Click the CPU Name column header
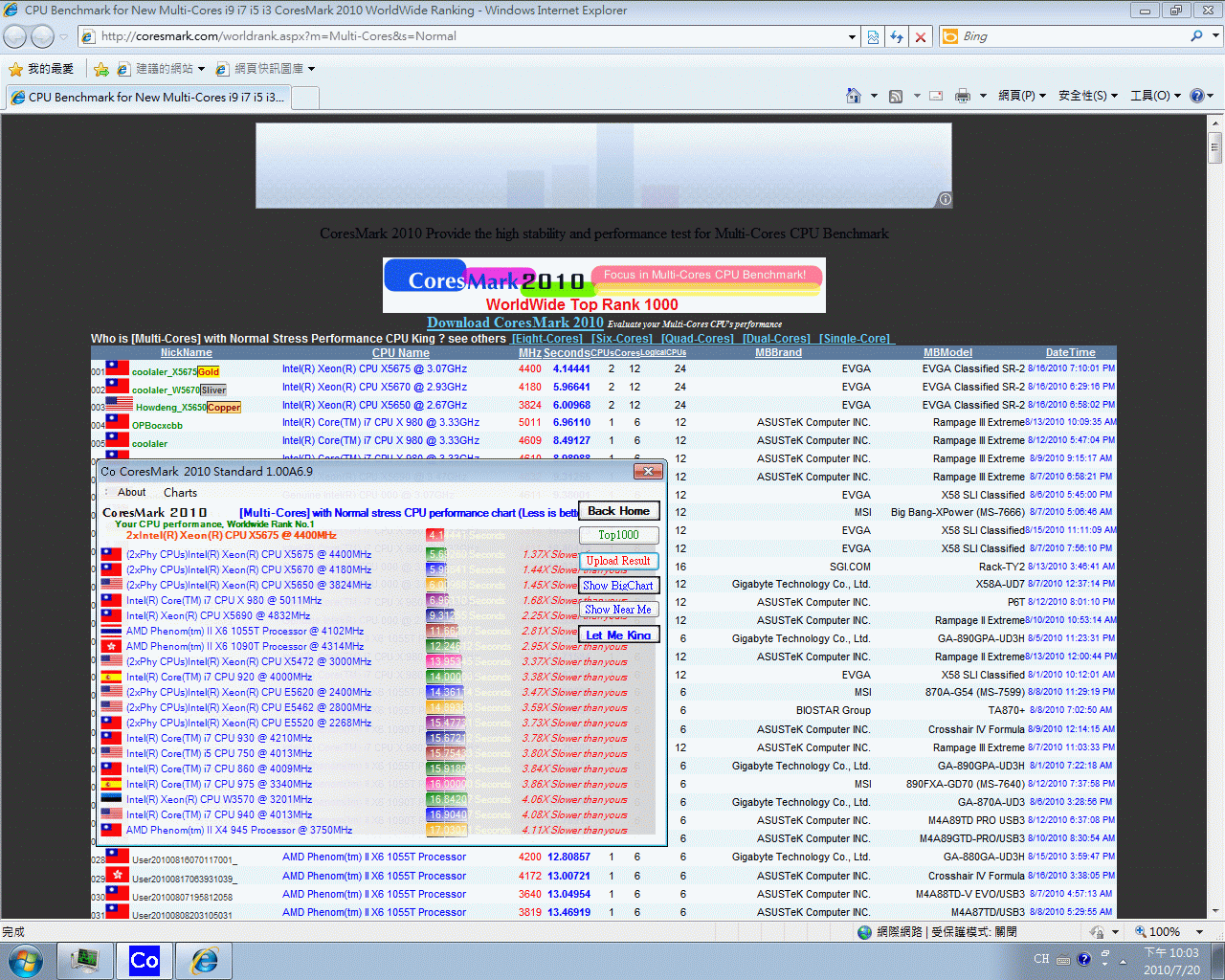Viewport: 1225px width, 980px height. tap(401, 353)
